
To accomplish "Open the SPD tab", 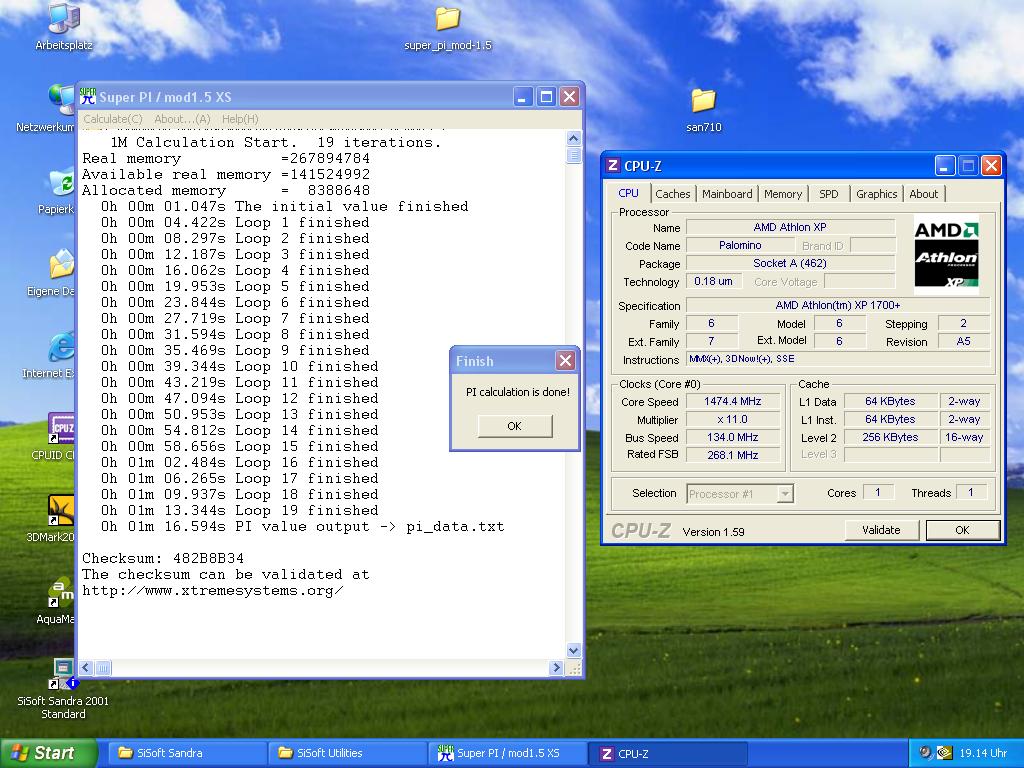I will 828,194.
